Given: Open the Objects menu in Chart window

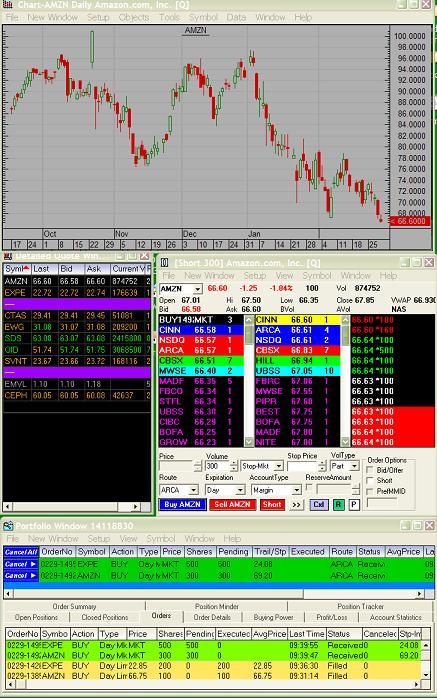Looking at the screenshot, I should click(x=134, y=17).
